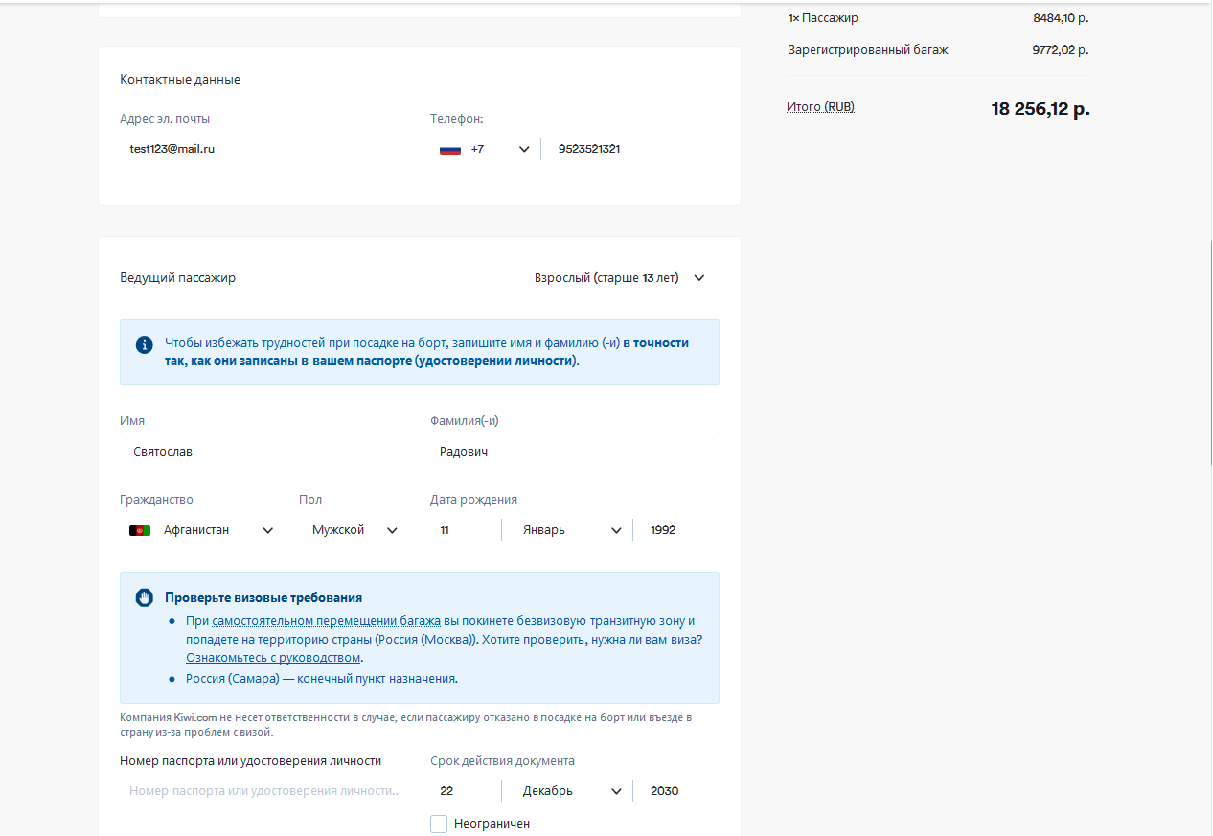Follow the Ознакомьтесь с руководством link

pyautogui.click(x=274, y=658)
